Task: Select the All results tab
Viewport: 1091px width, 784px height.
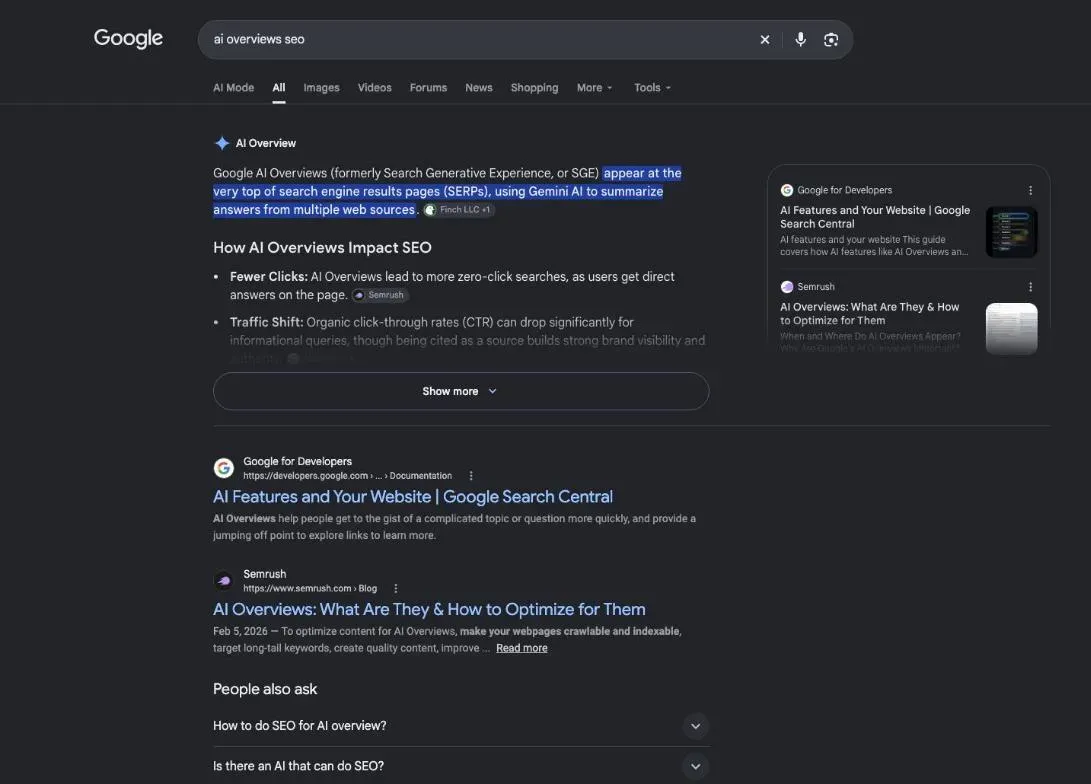Action: pos(279,88)
